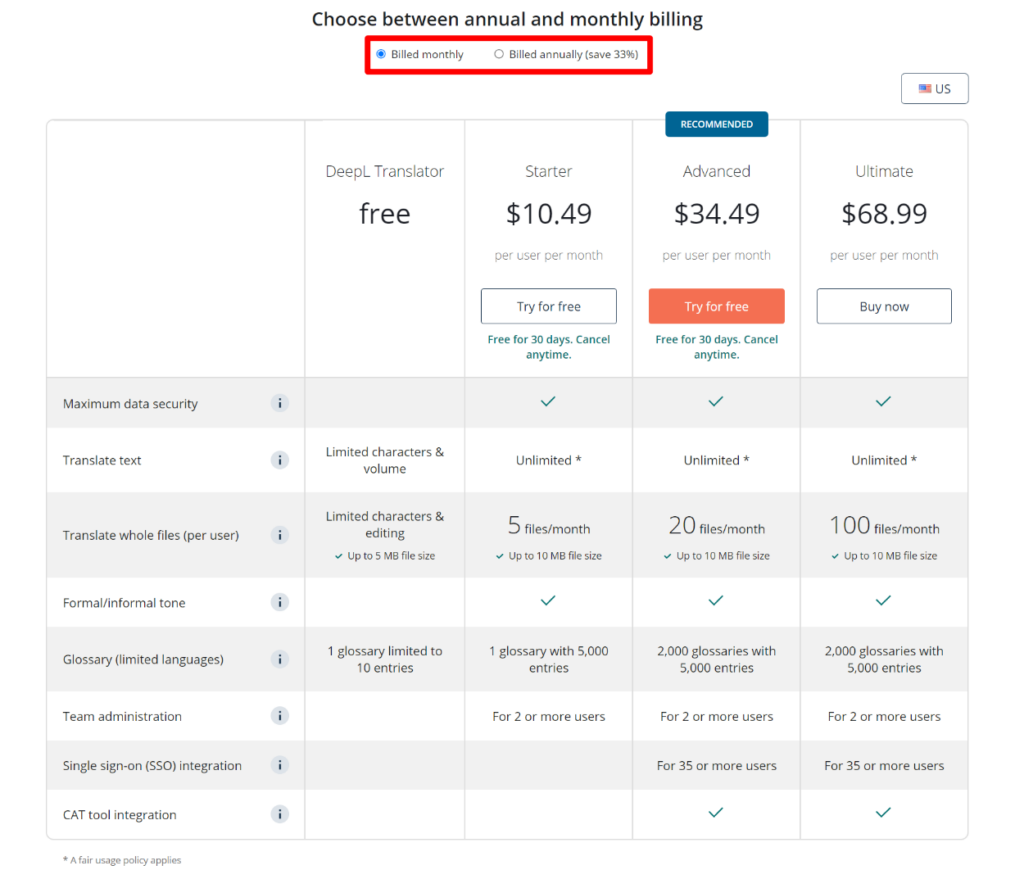1024x870 pixels.
Task: Click info icon next to Glossary row
Action: pyautogui.click(x=280, y=659)
